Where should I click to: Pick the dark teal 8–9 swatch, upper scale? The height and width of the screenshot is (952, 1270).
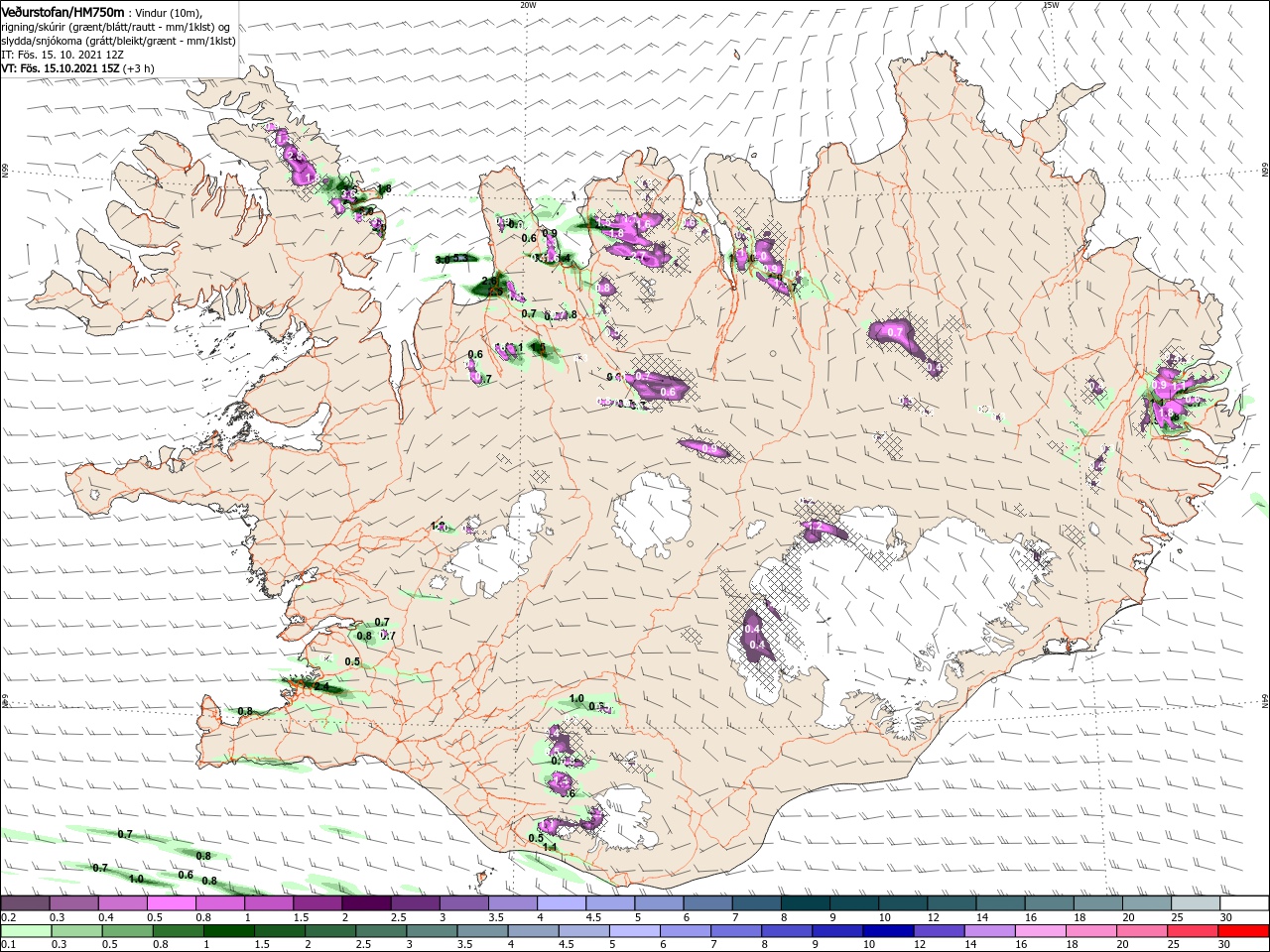(x=806, y=904)
